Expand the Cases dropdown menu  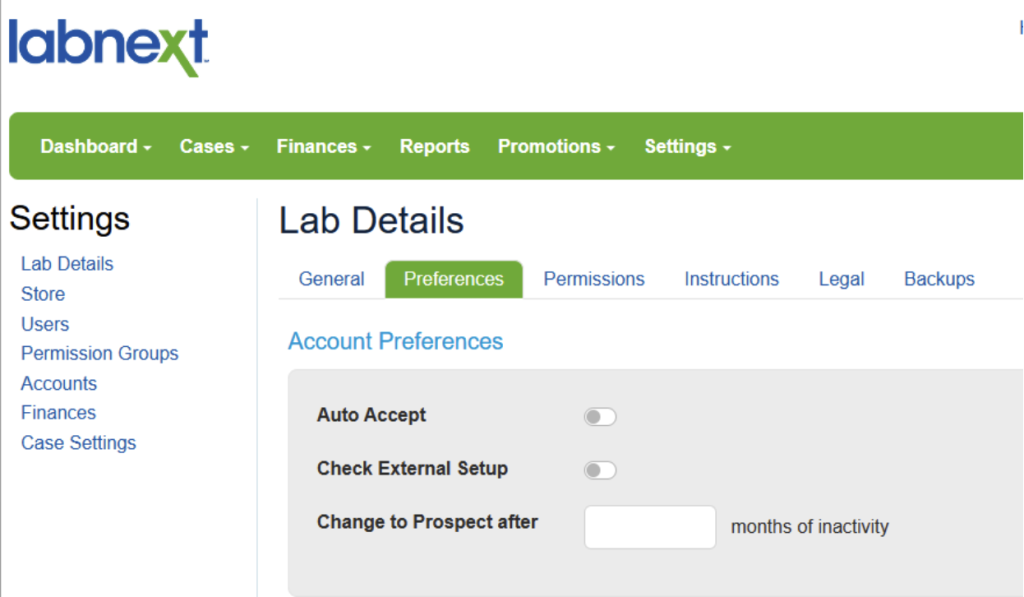pos(214,146)
